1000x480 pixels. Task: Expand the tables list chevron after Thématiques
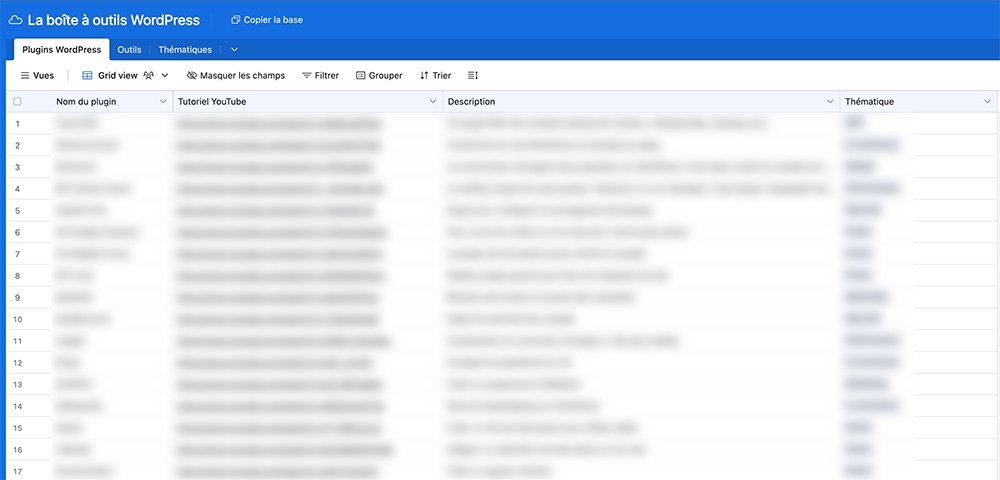pos(234,50)
